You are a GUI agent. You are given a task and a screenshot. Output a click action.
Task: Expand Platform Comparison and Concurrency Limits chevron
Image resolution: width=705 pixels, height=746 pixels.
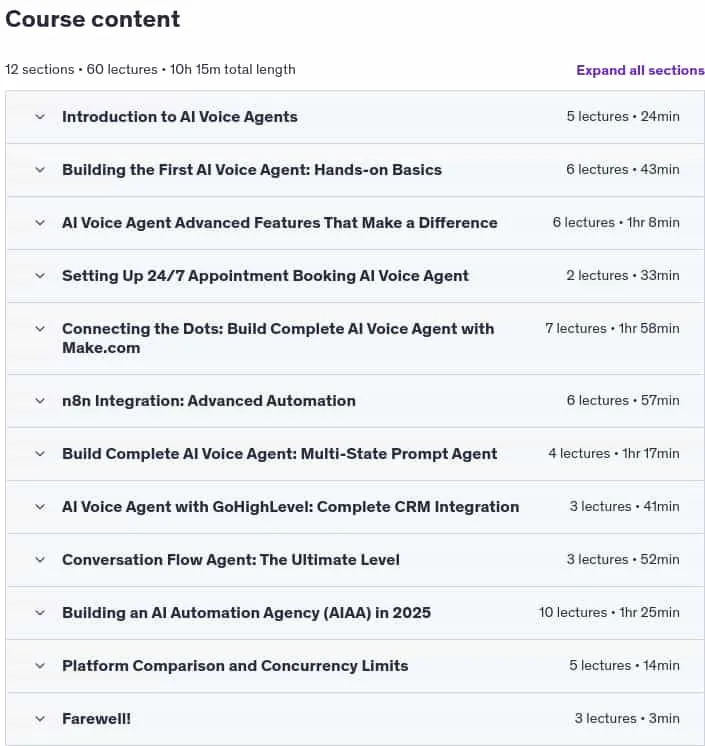coord(40,666)
